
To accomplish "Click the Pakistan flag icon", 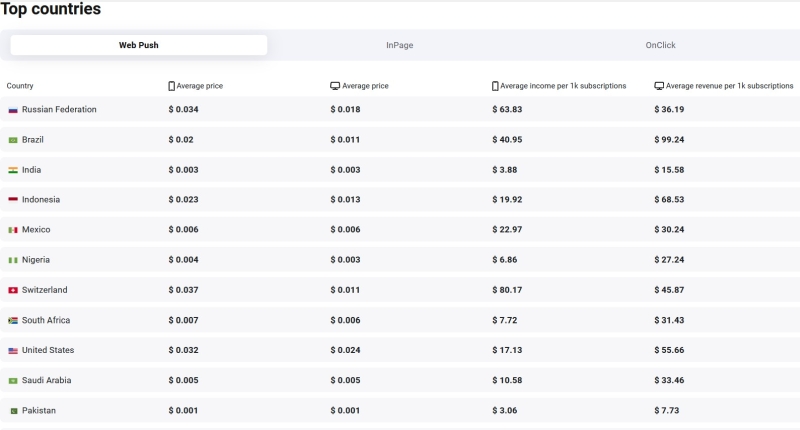I will point(14,411).
